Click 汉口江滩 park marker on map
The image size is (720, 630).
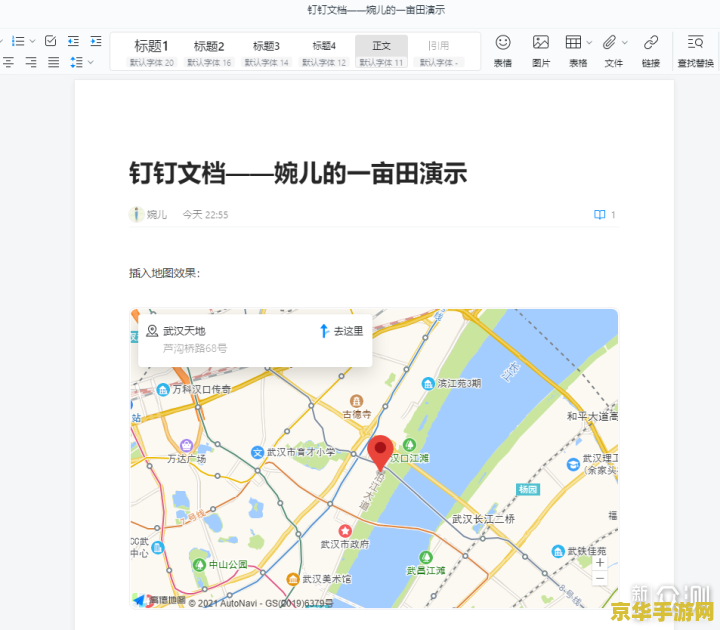[409, 451]
